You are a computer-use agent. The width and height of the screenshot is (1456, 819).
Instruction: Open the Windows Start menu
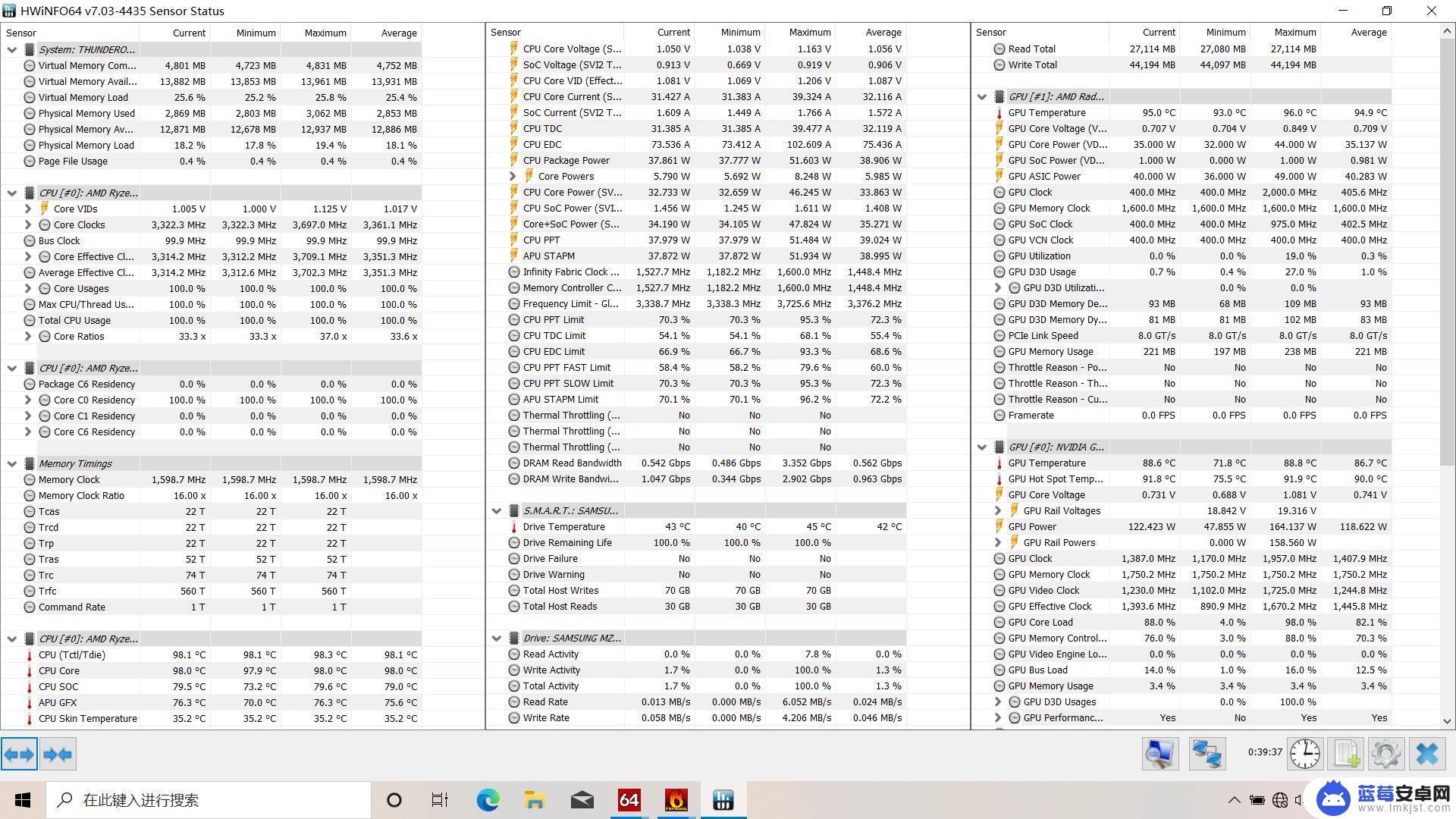23,800
